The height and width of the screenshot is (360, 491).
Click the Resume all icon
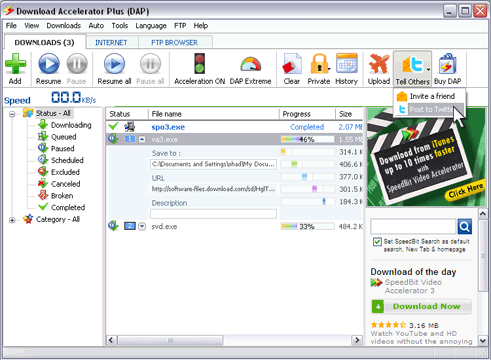[x=114, y=64]
